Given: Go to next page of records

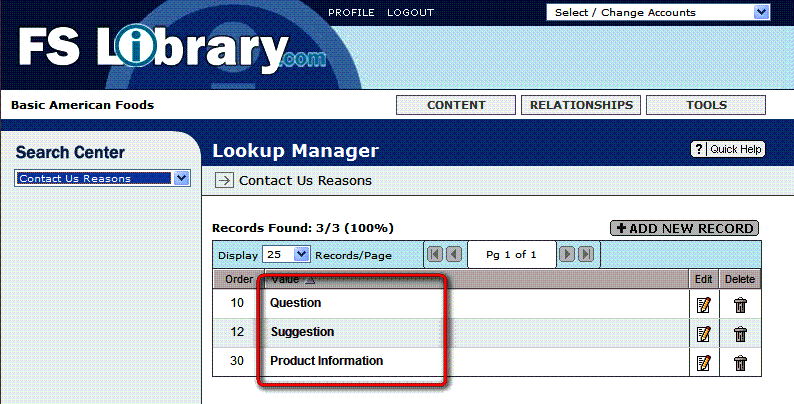Looking at the screenshot, I should [x=567, y=254].
